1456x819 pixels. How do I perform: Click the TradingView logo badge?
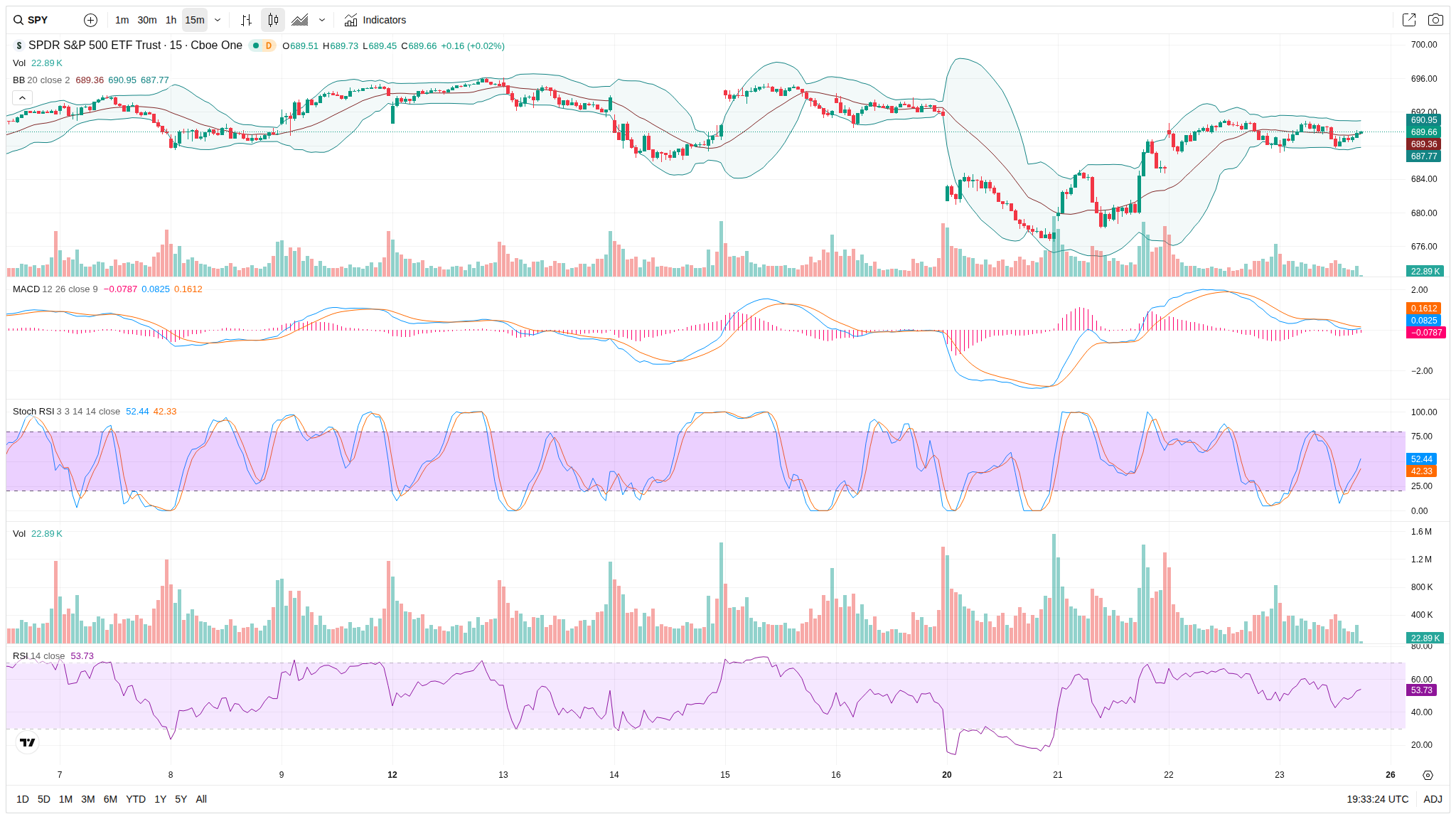[27, 742]
